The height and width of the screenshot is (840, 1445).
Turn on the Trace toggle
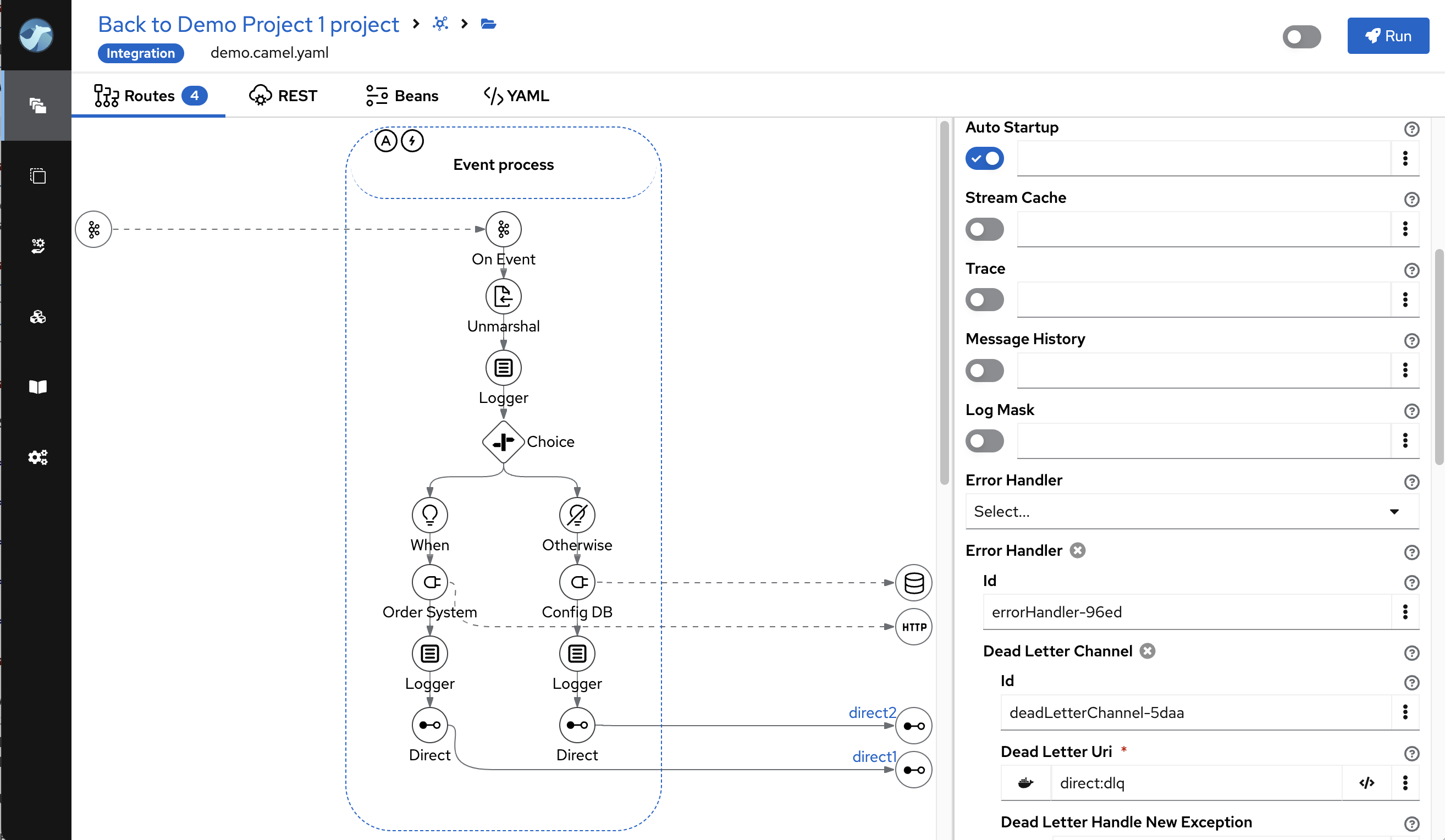click(984, 300)
